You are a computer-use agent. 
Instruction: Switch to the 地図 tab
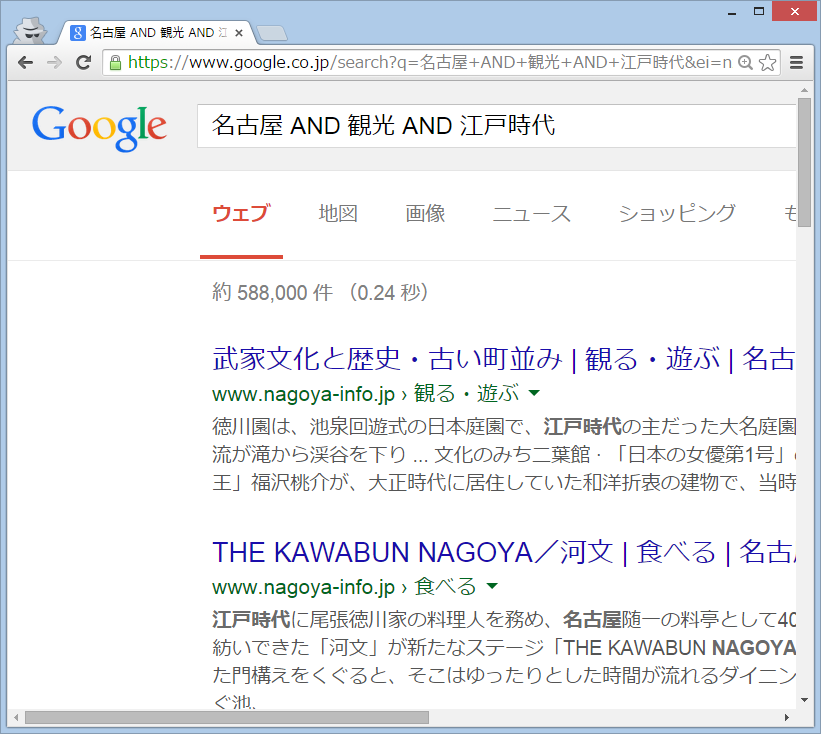pos(338,214)
